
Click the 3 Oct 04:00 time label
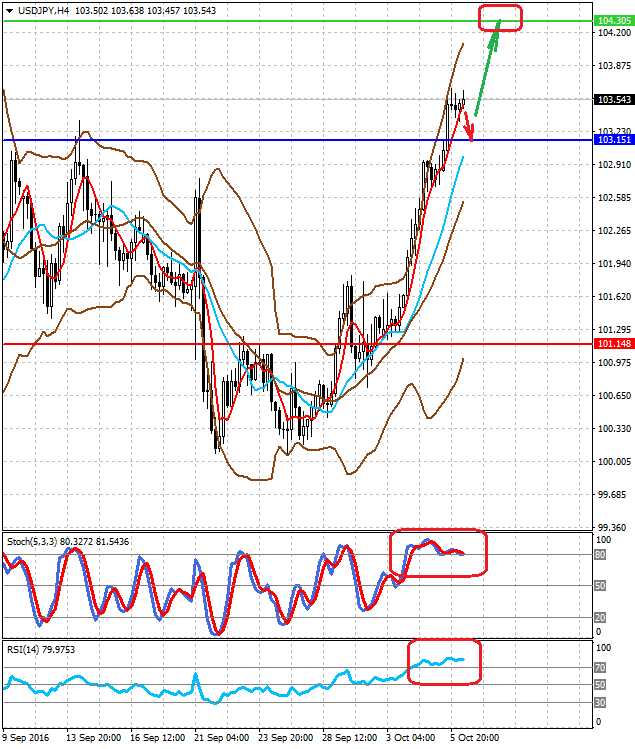410,738
